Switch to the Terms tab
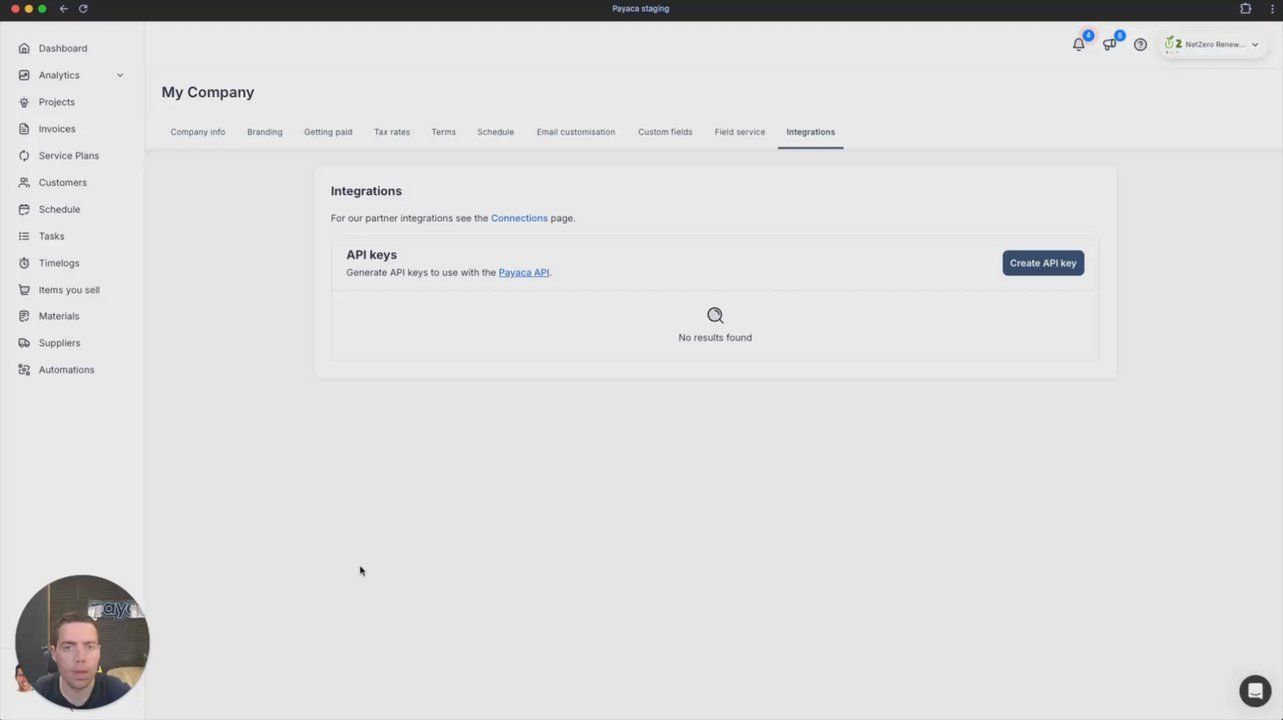This screenshot has height=720, width=1283. 444,132
